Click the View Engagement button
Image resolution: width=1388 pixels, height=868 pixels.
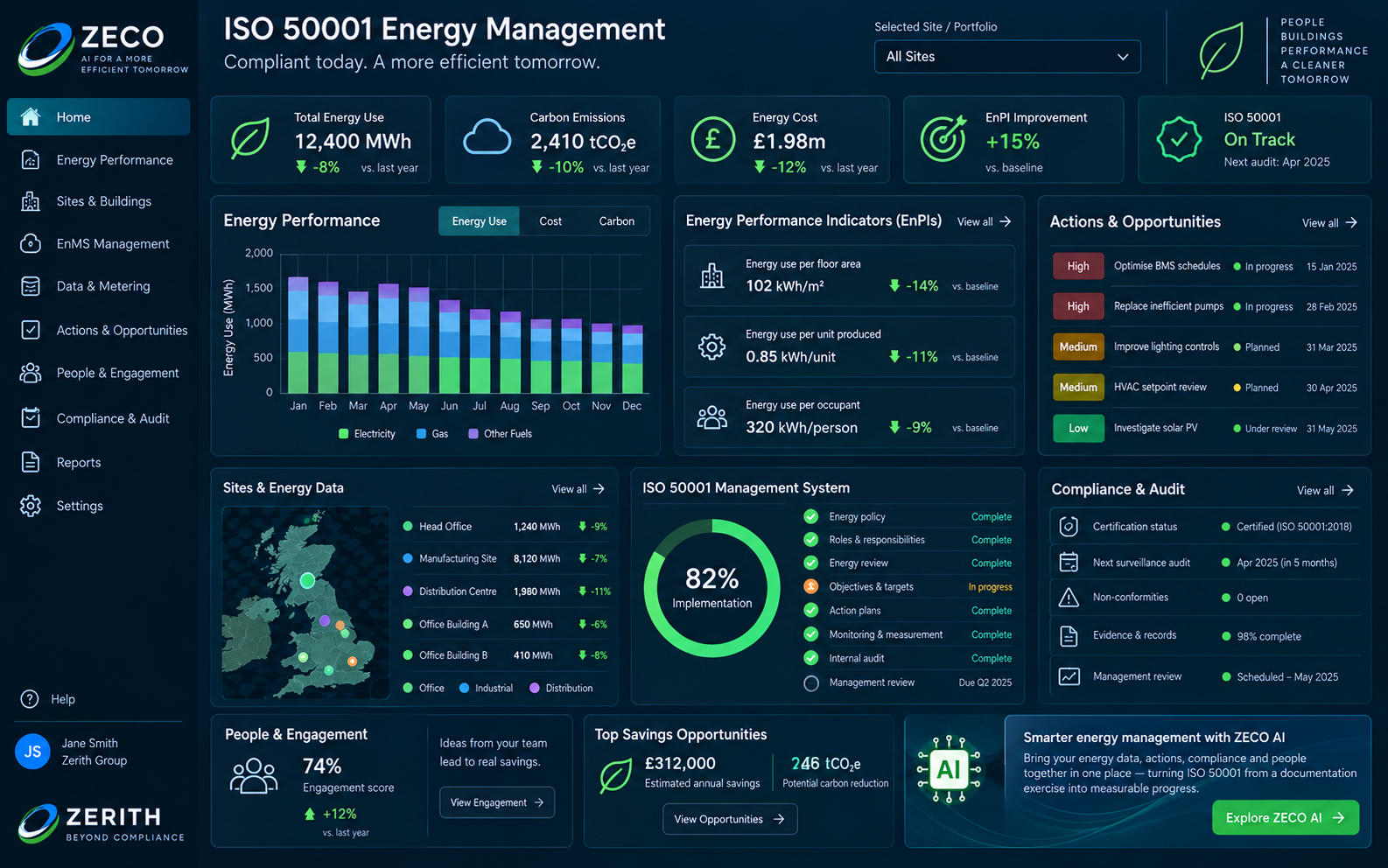click(497, 802)
